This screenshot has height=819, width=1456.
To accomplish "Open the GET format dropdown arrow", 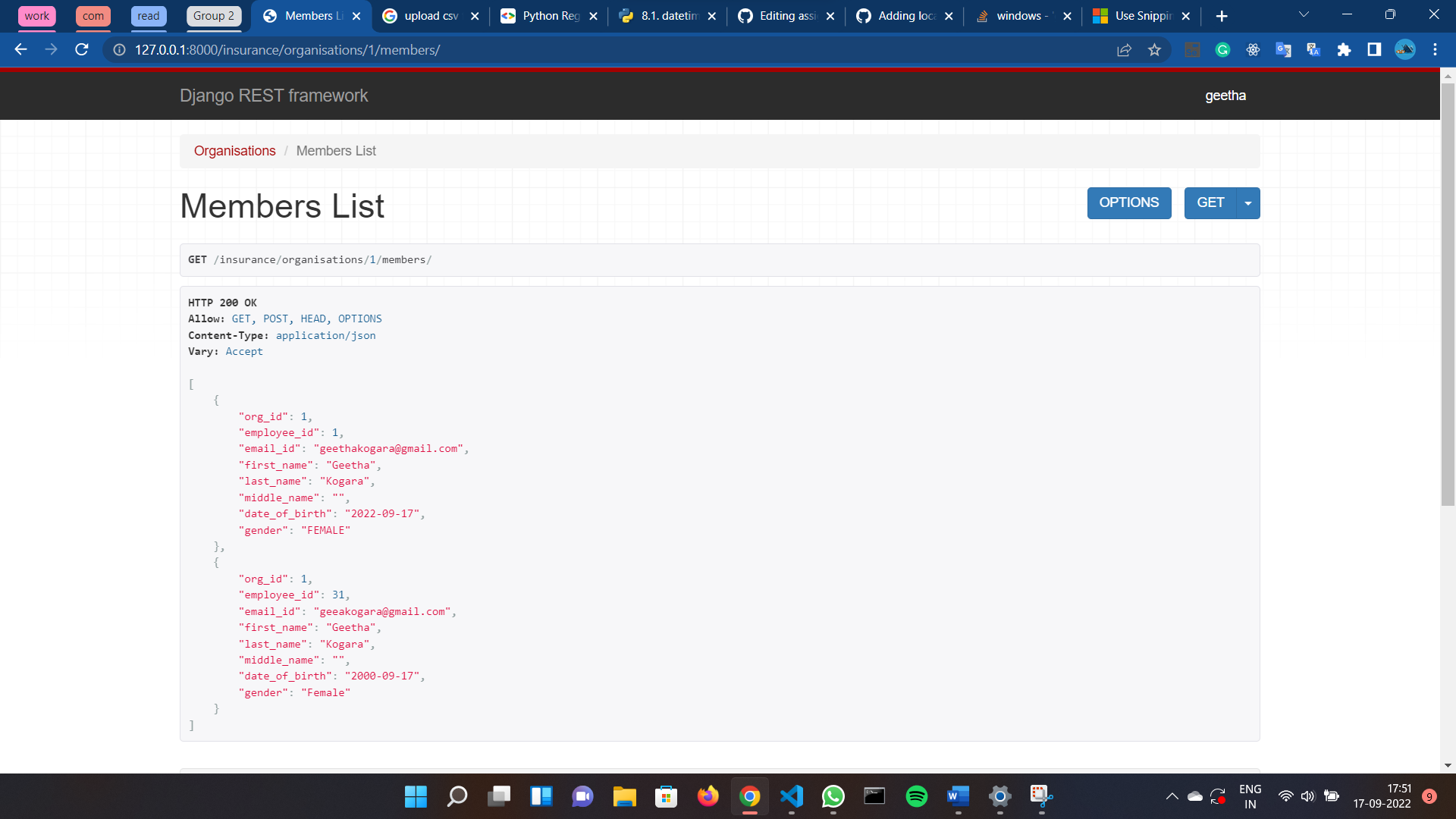I will (1247, 202).
